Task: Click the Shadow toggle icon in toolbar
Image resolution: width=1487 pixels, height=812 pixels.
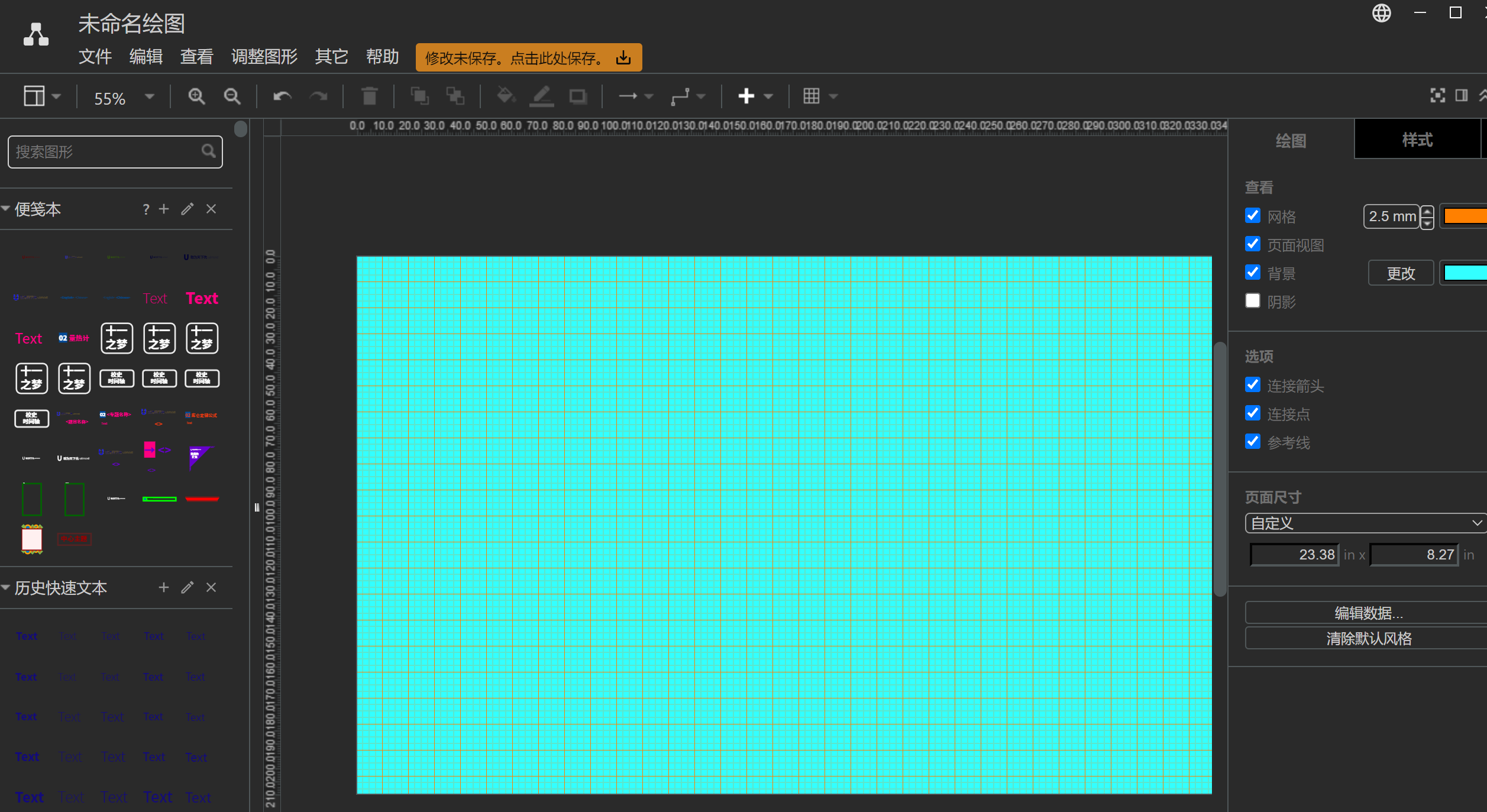Action: click(x=577, y=96)
